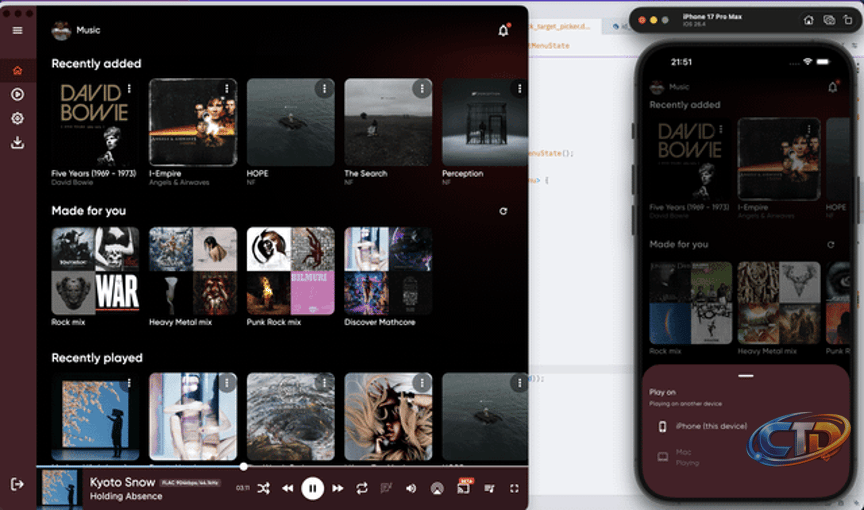
Task: Rotate the iPhone simulator device
Action: pyautogui.click(x=848, y=20)
